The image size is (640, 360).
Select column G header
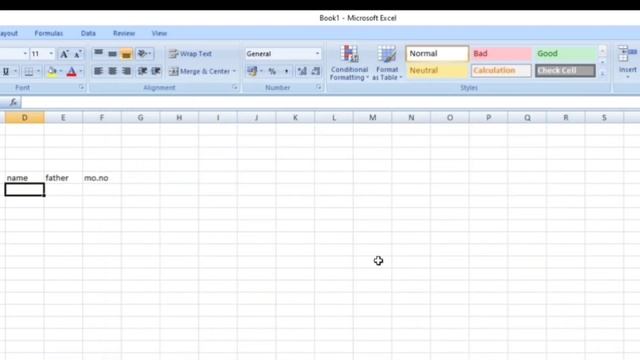tap(140, 118)
